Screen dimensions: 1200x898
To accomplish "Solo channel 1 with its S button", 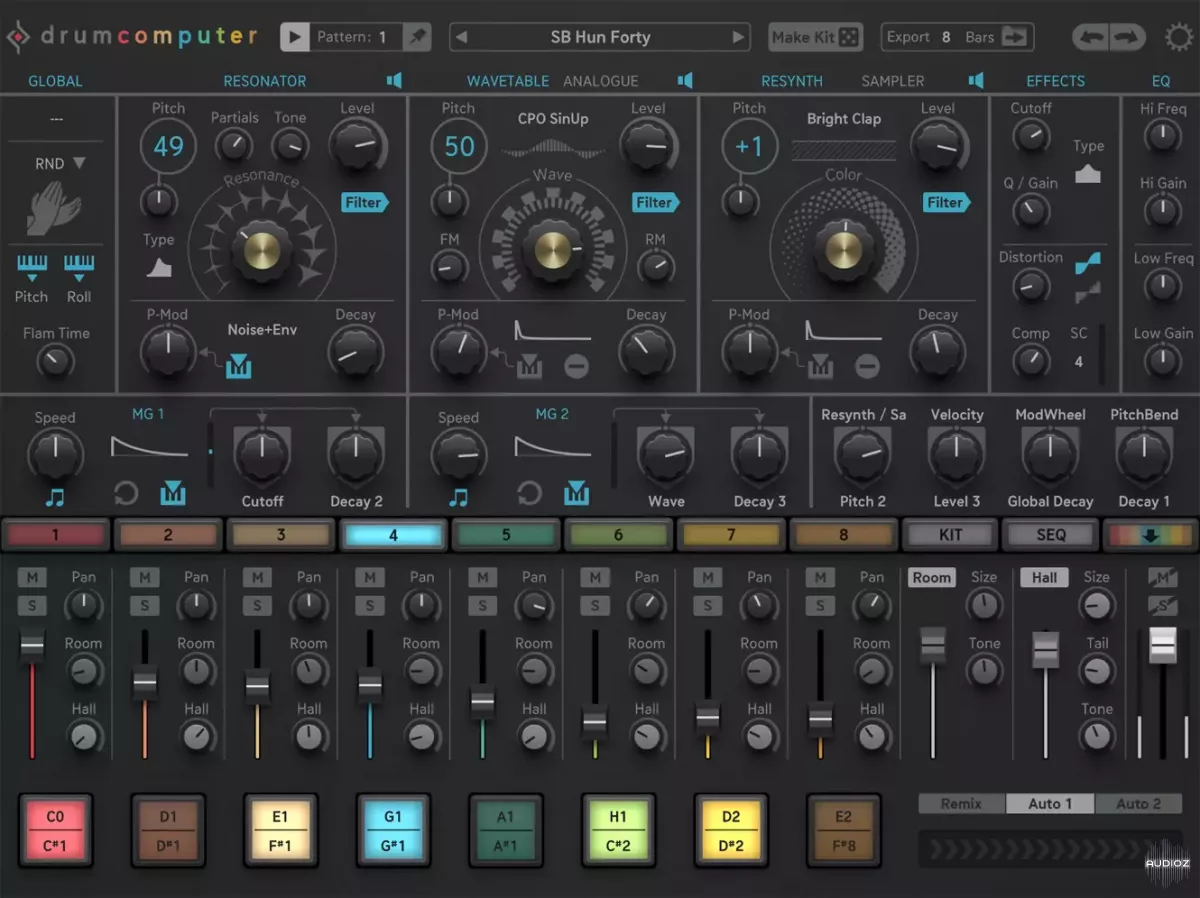I will click(32, 605).
